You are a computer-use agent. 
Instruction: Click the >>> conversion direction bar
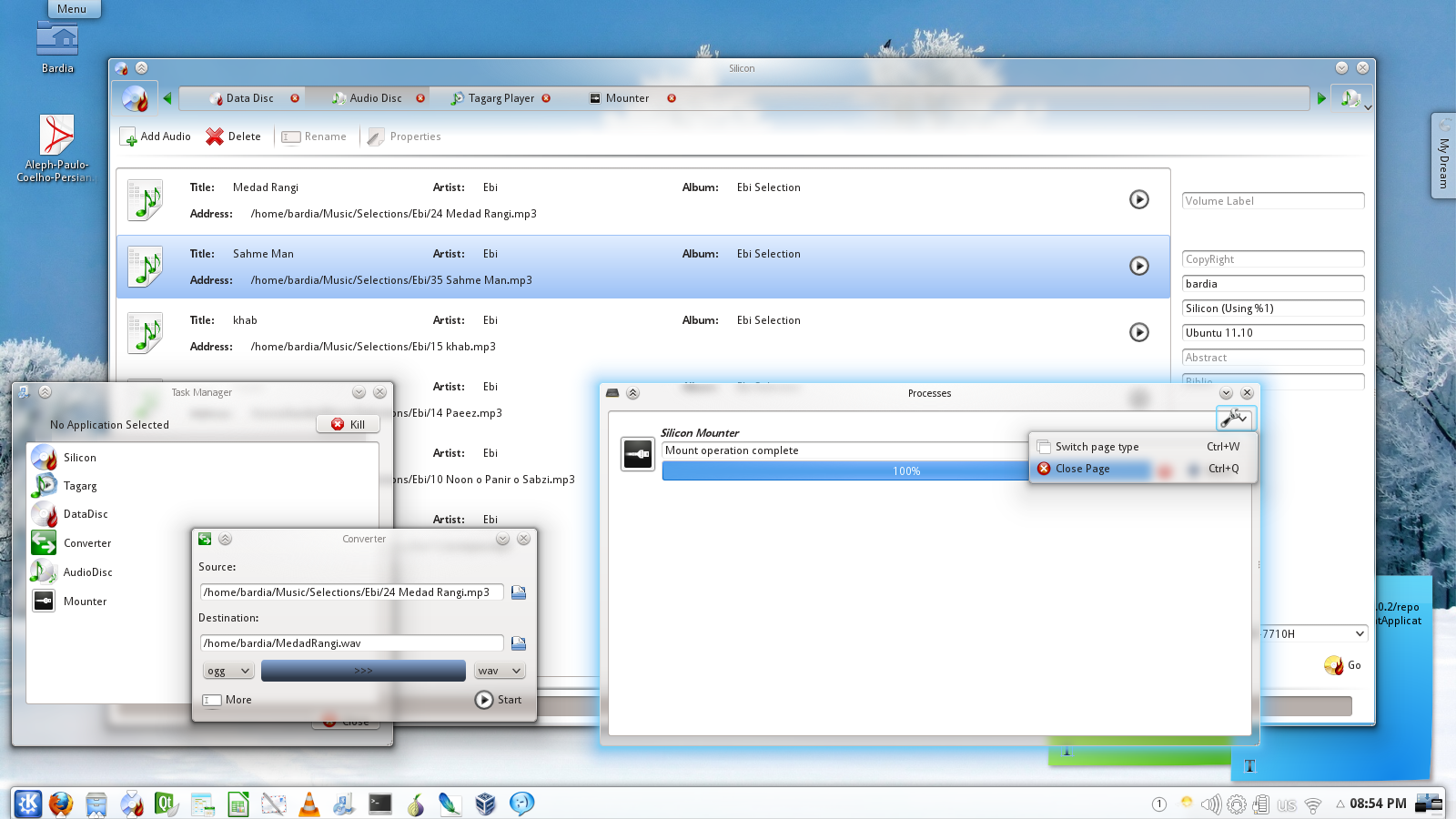tap(363, 671)
